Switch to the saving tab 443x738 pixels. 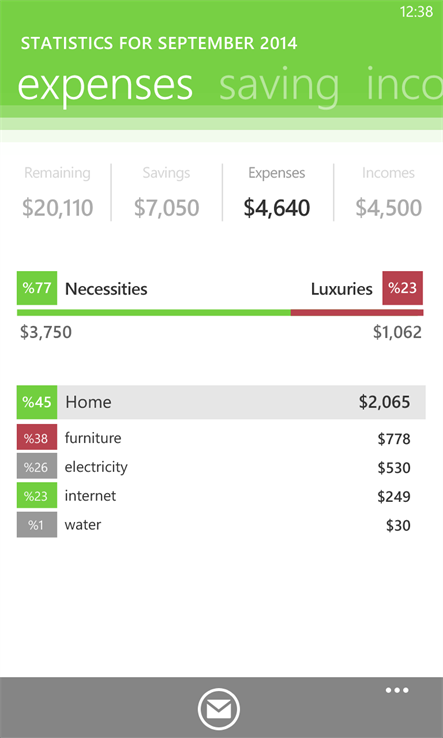[x=279, y=85]
